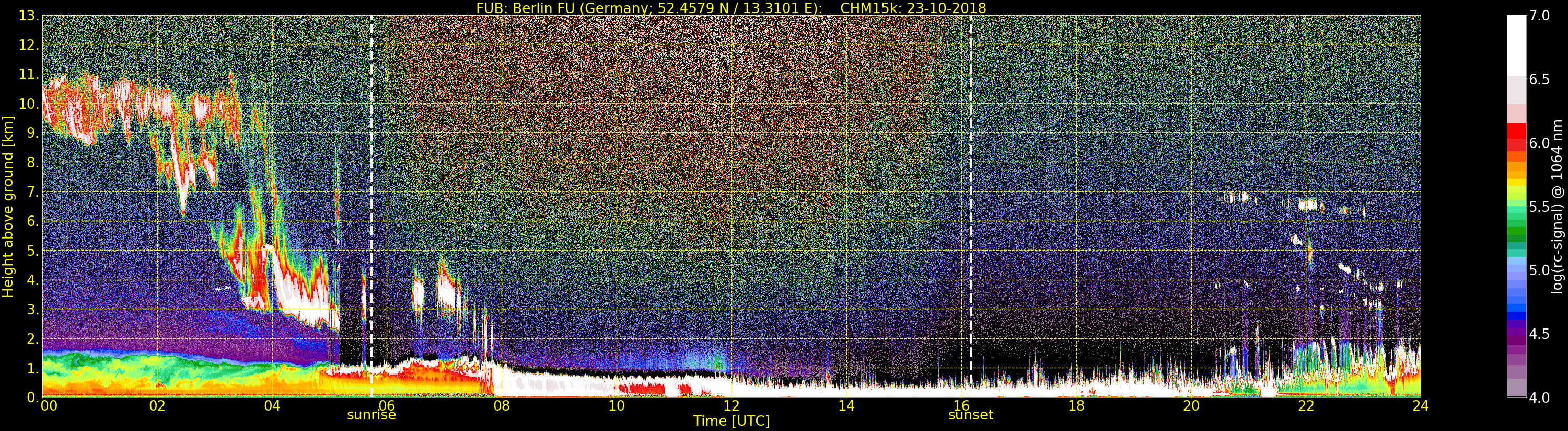Pick the white band atop the colorbar
The image size is (1568, 431).
1516,46
